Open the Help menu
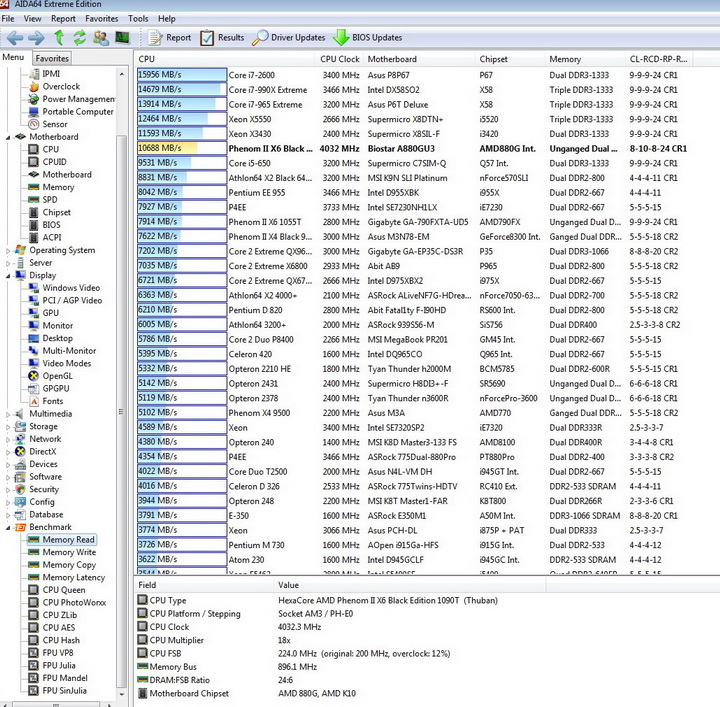720x707 pixels. (x=167, y=19)
